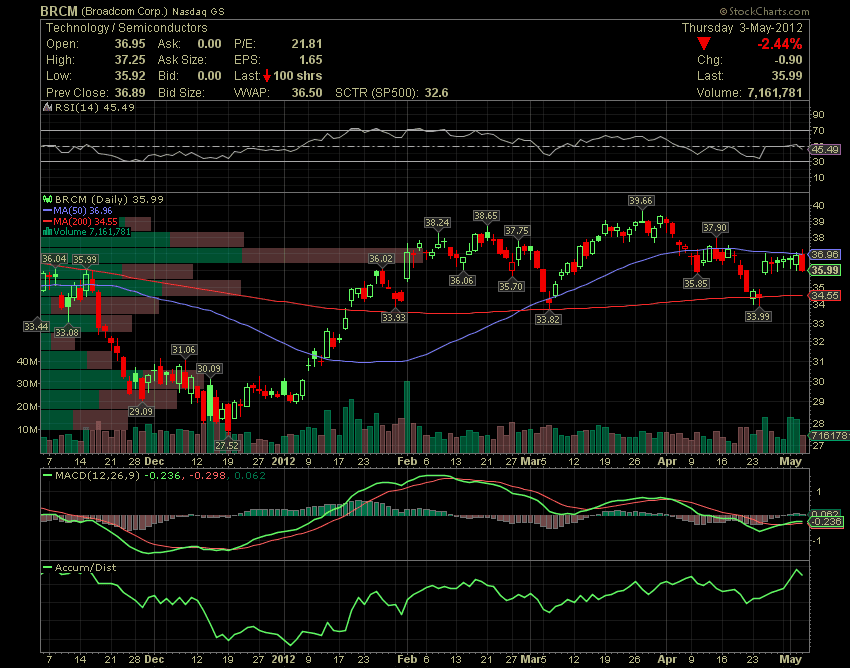The width and height of the screenshot is (850, 668).
Task: Click the green line marker beside MACD(12,26,9)
Action: point(47,476)
